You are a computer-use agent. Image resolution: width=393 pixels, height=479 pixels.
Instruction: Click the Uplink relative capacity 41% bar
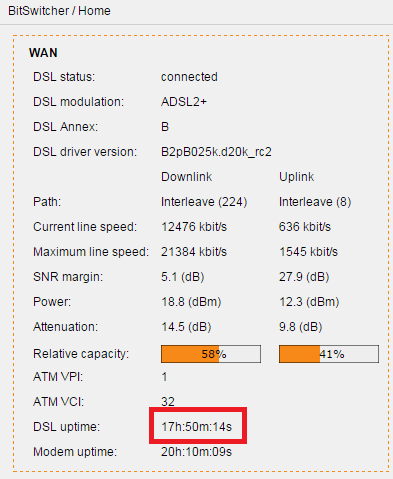(x=329, y=354)
